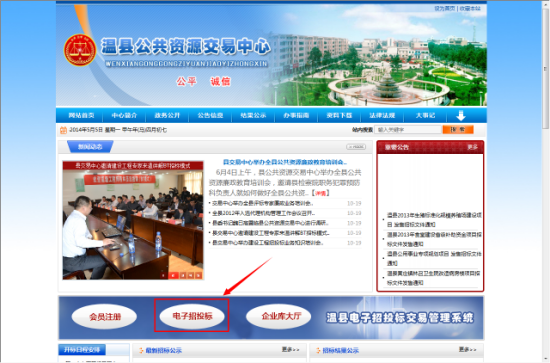Open 网站首页 in the navigation bar
Screen dimensions: 550x363
coord(81,115)
